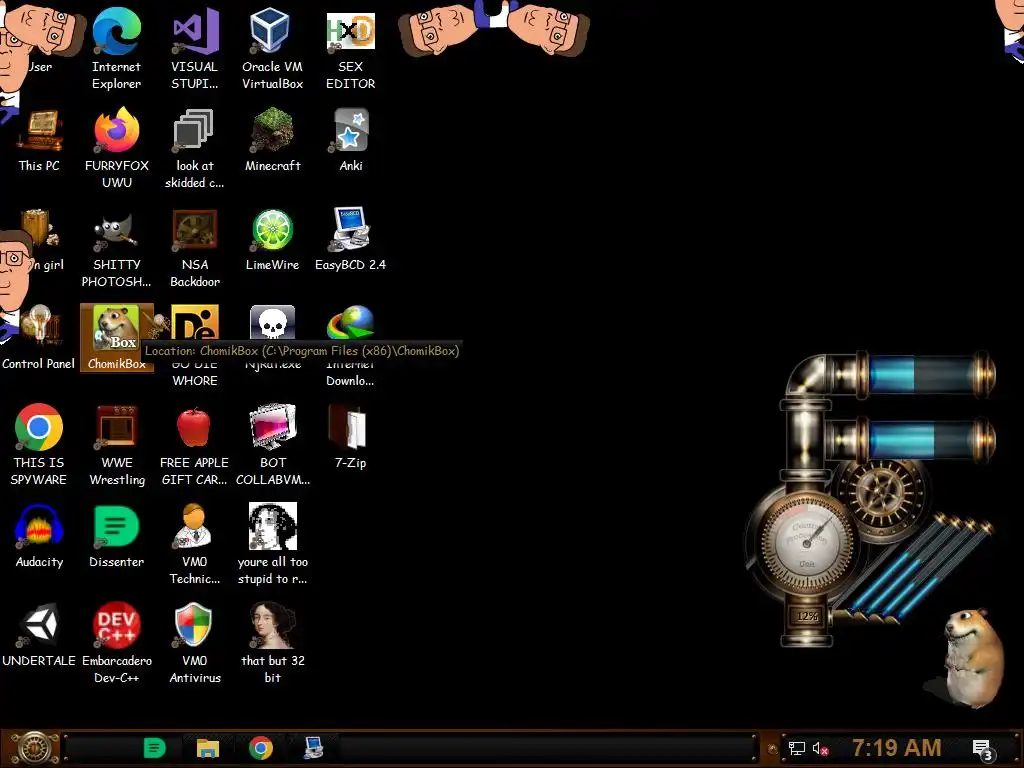Open the Internet Downlo... manager icon
The height and width of the screenshot is (768, 1024).
(x=351, y=323)
